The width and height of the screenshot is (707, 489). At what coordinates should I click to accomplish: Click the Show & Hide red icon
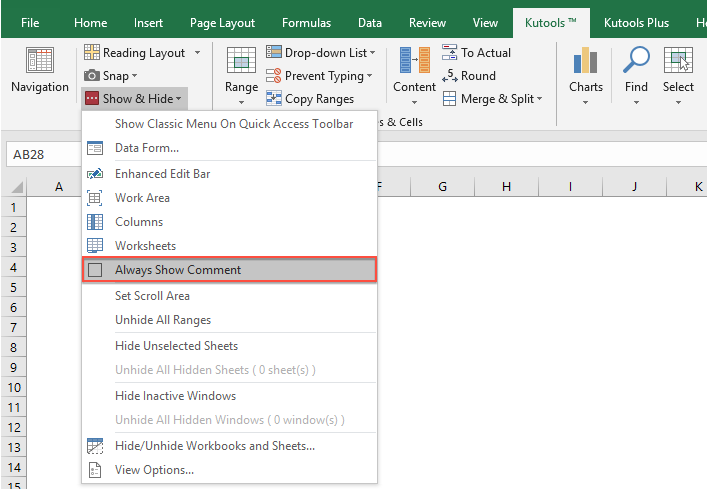pos(92,99)
